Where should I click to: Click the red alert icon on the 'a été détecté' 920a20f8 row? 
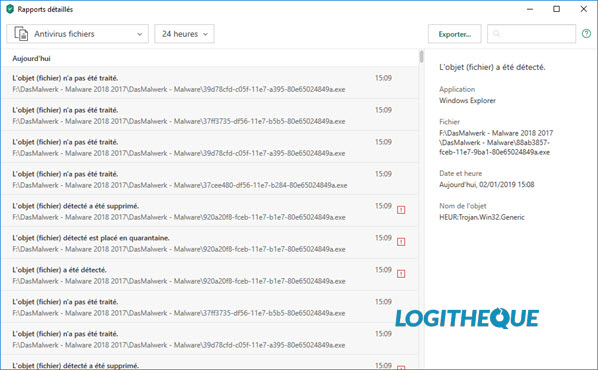(x=401, y=273)
